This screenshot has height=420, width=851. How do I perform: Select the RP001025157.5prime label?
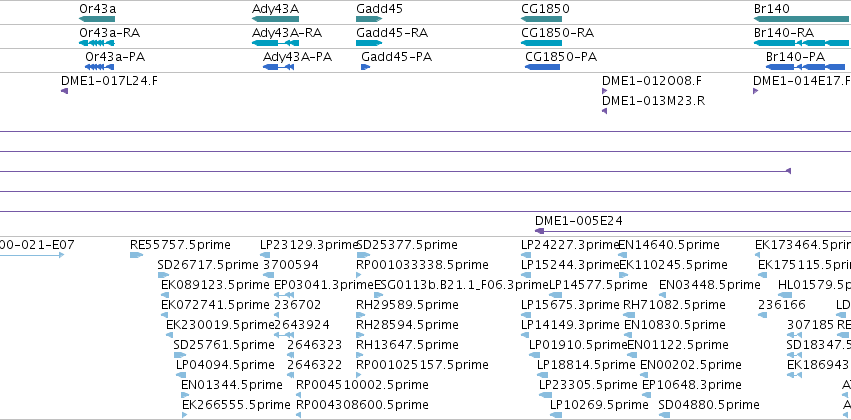click(423, 365)
